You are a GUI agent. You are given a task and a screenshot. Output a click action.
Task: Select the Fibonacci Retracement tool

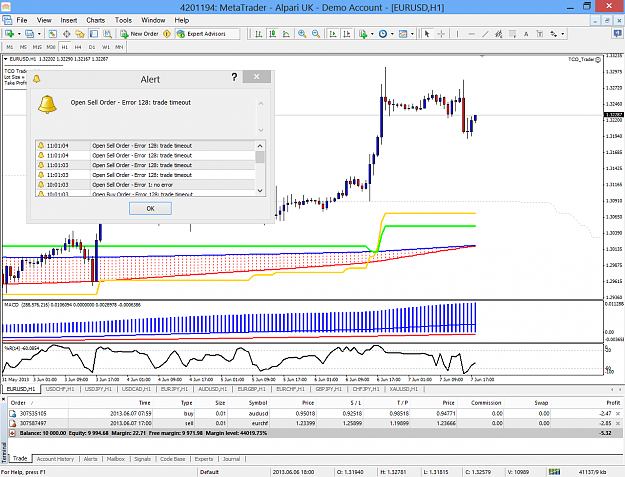(x=513, y=34)
